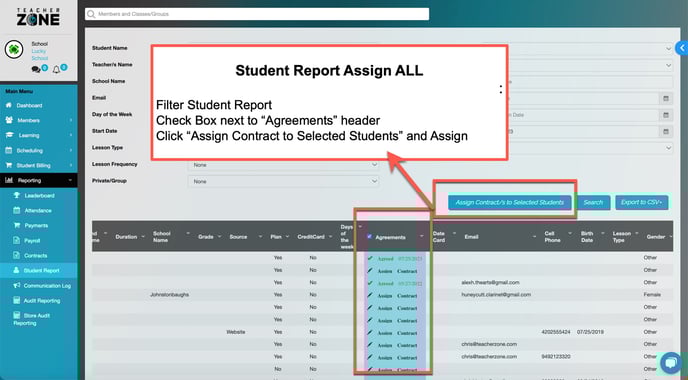This screenshot has height=380, width=688.
Task: Open the Source column filter arrow
Action: 260,237
